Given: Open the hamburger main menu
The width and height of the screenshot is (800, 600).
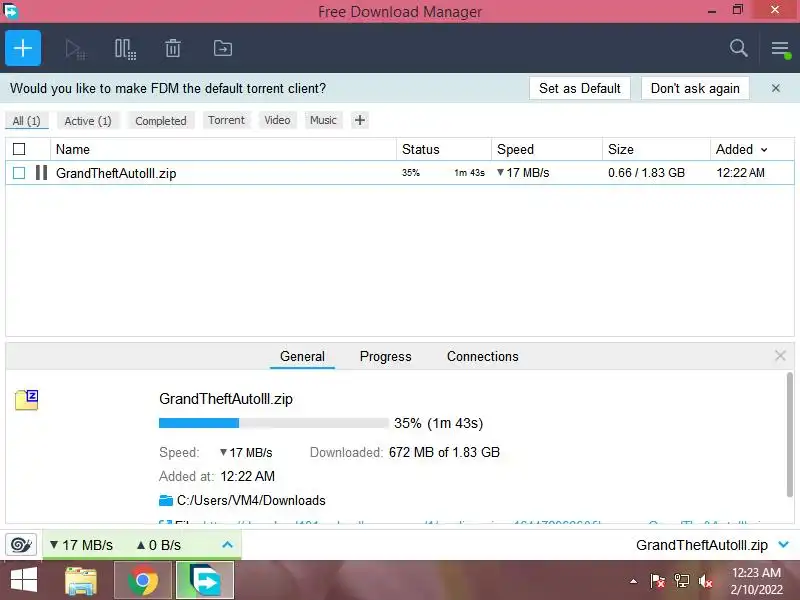Looking at the screenshot, I should [780, 49].
